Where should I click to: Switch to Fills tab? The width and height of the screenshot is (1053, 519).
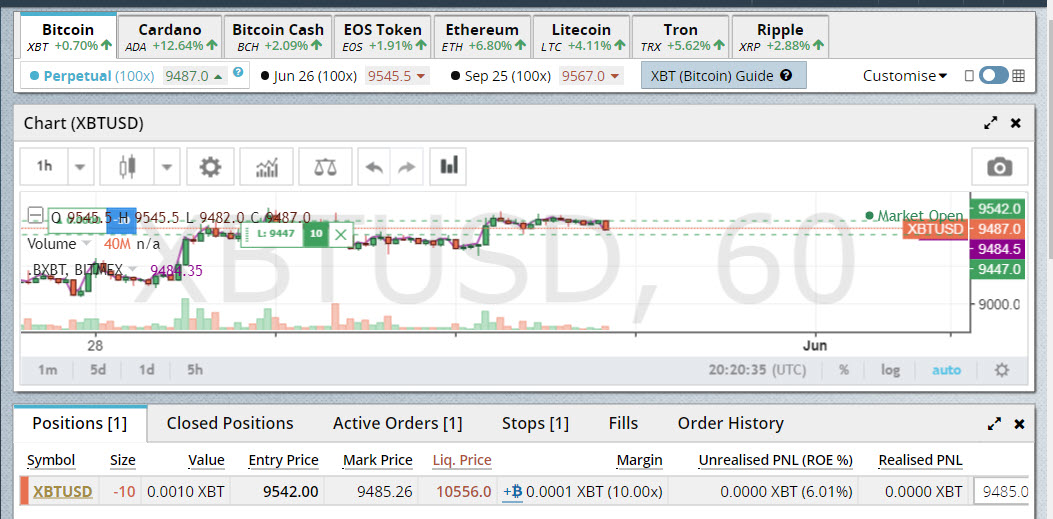[x=623, y=424]
